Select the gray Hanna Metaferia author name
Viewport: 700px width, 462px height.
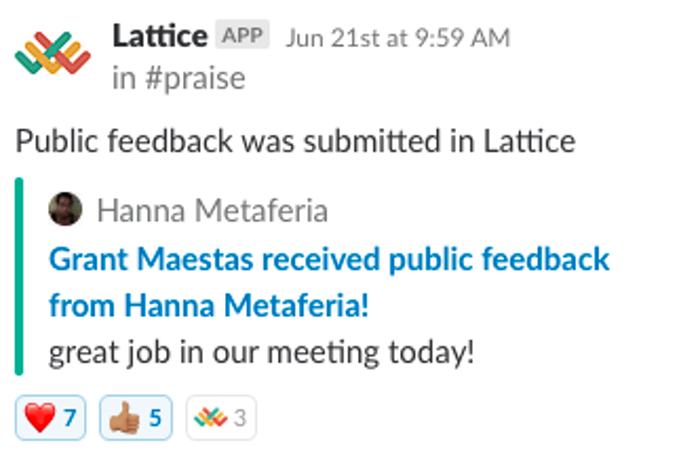pos(212,211)
